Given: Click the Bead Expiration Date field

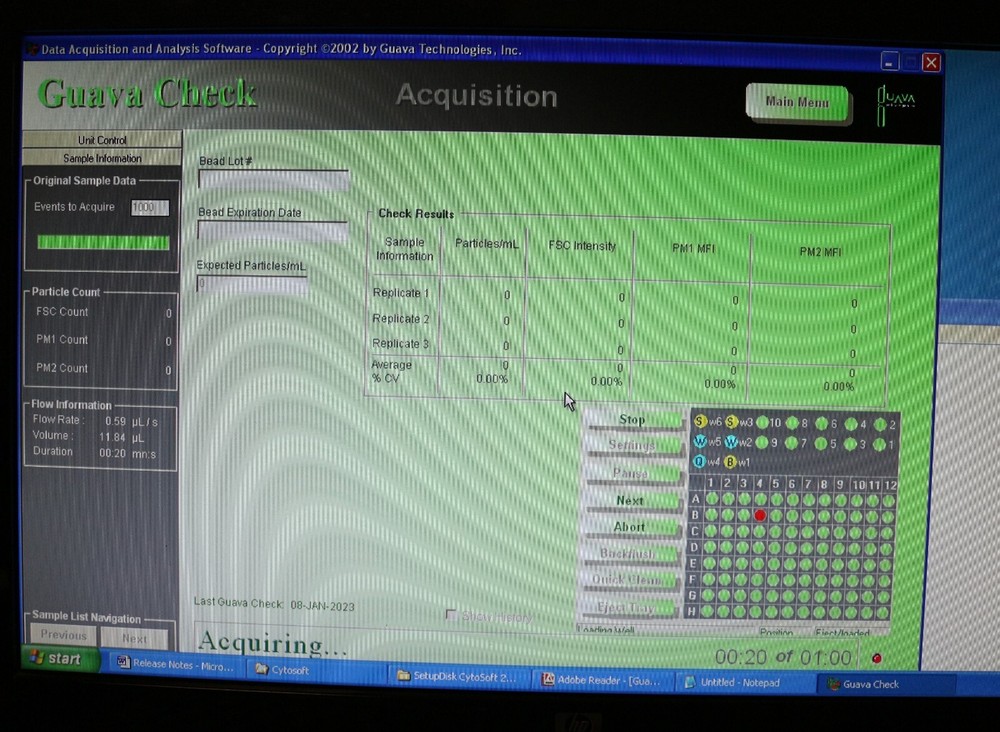Looking at the screenshot, I should click(273, 231).
